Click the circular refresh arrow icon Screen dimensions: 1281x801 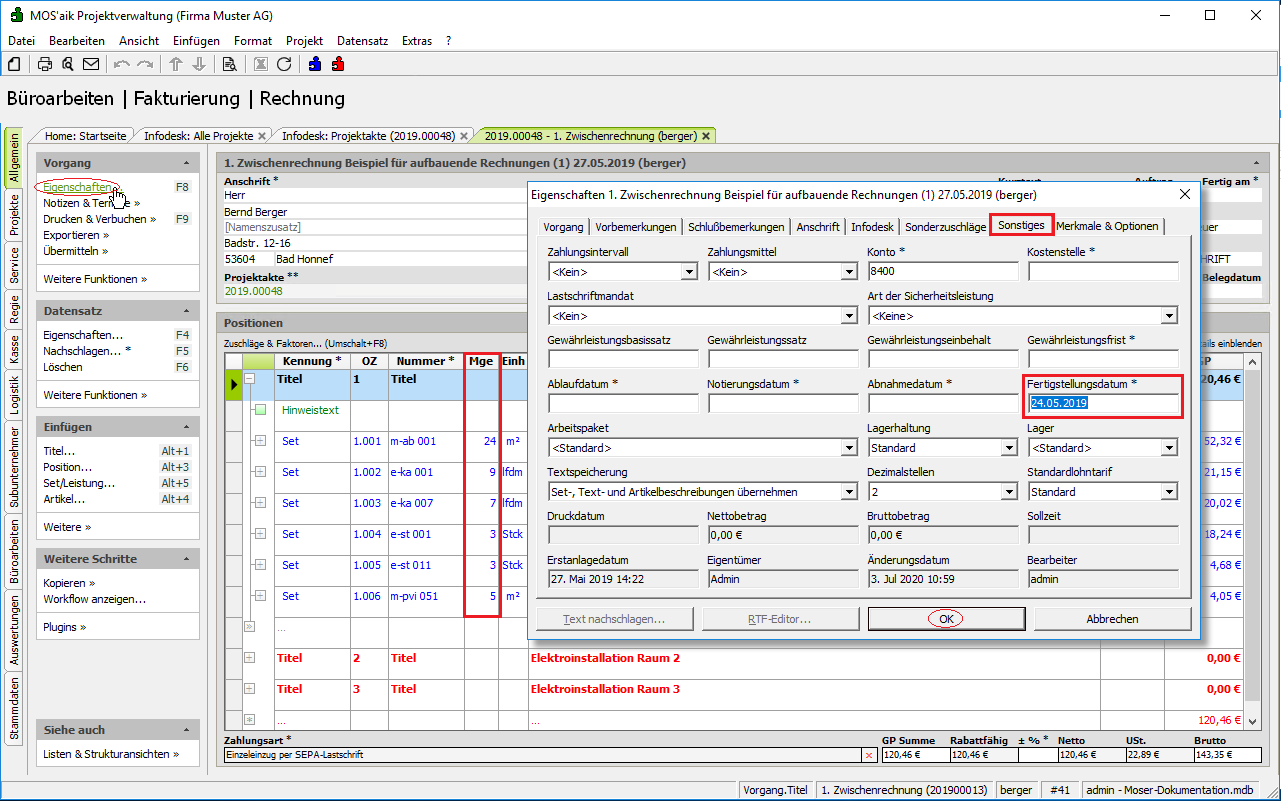pyautogui.click(x=284, y=64)
